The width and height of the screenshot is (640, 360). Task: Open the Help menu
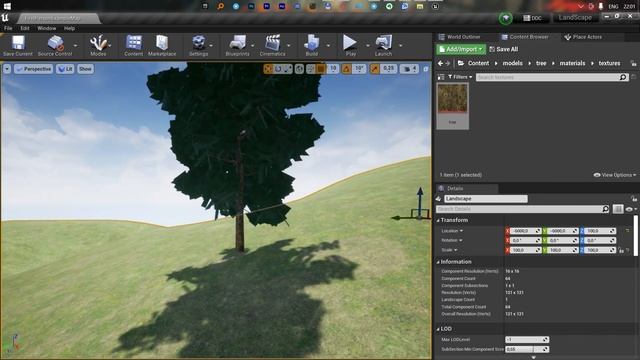[69, 28]
